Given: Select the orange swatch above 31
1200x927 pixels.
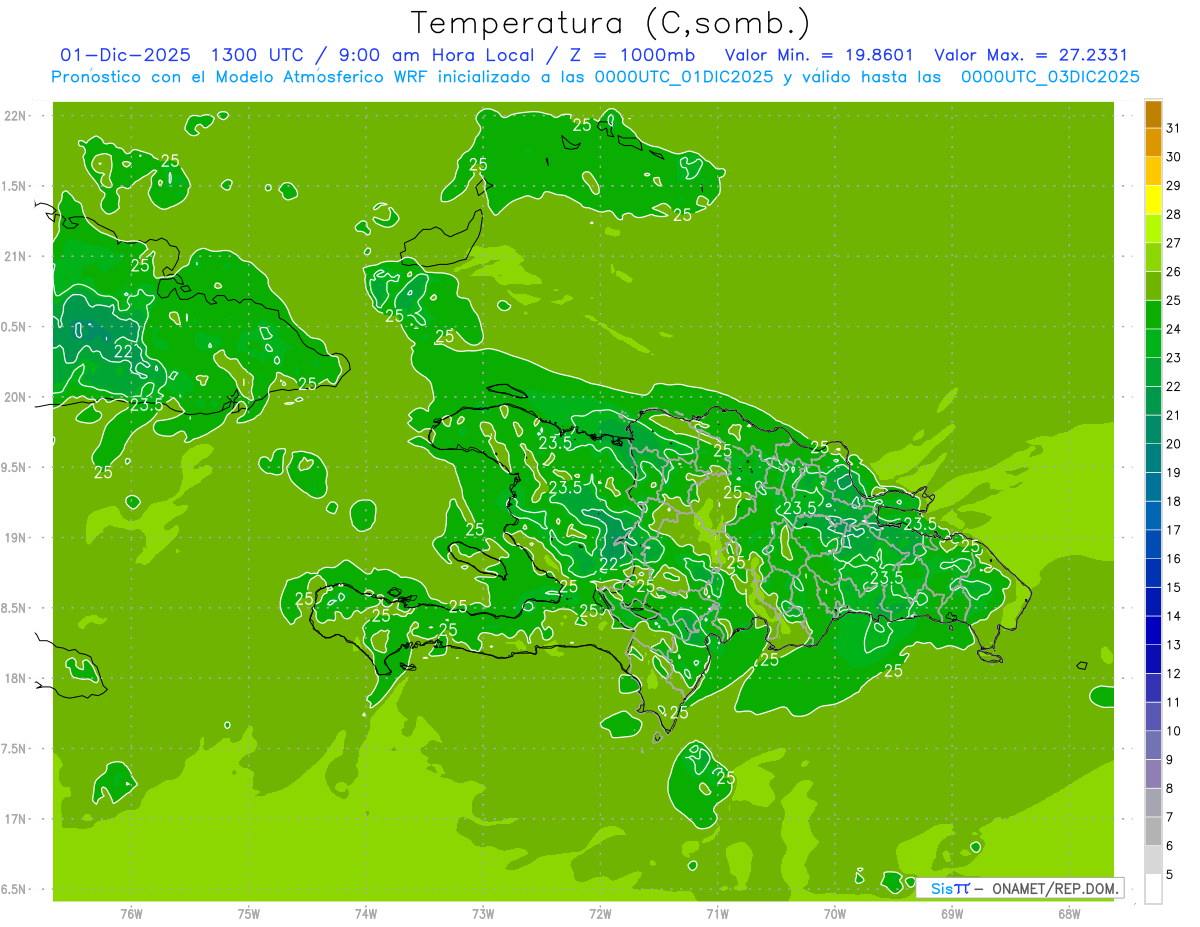Looking at the screenshot, I should 1153,114.
